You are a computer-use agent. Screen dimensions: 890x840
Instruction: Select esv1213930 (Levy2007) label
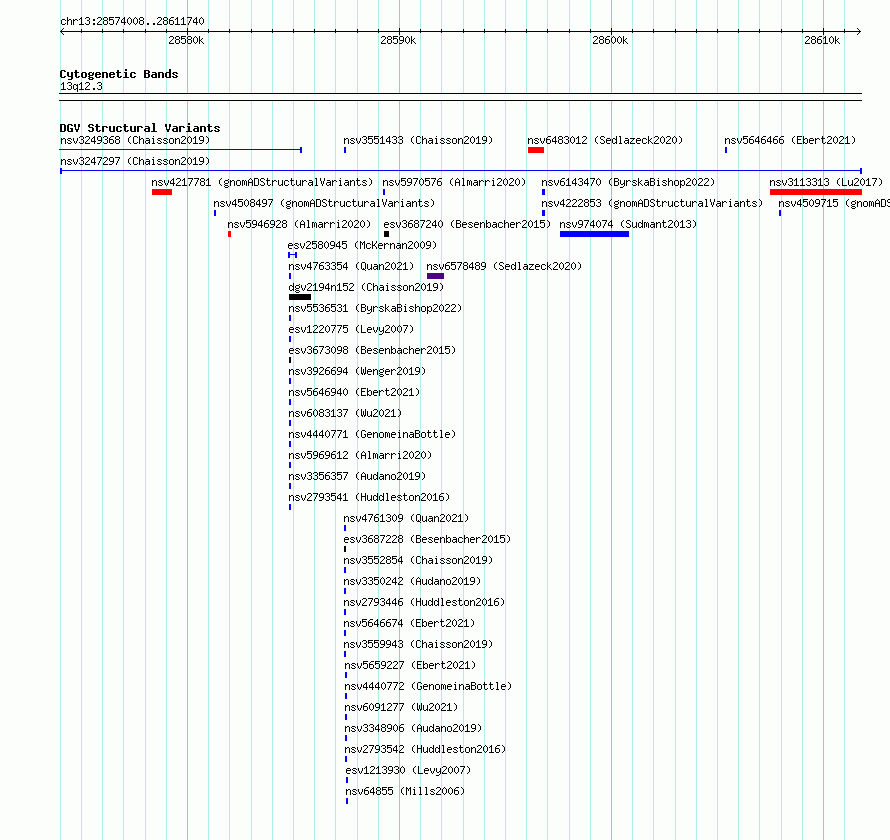click(409, 770)
